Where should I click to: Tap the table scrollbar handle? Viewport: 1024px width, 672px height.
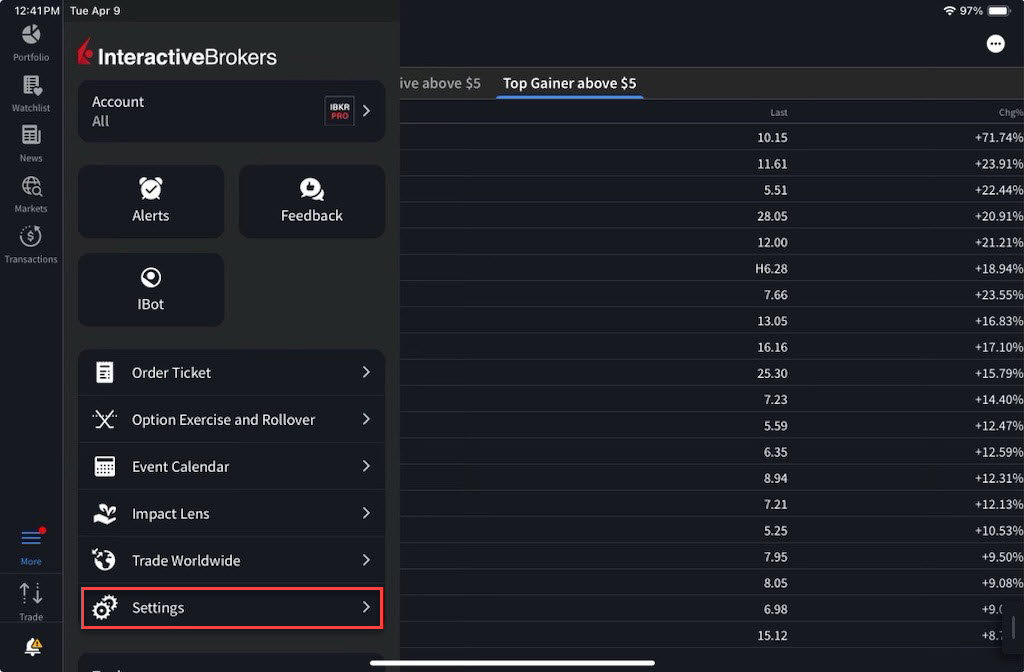pos(1014,627)
